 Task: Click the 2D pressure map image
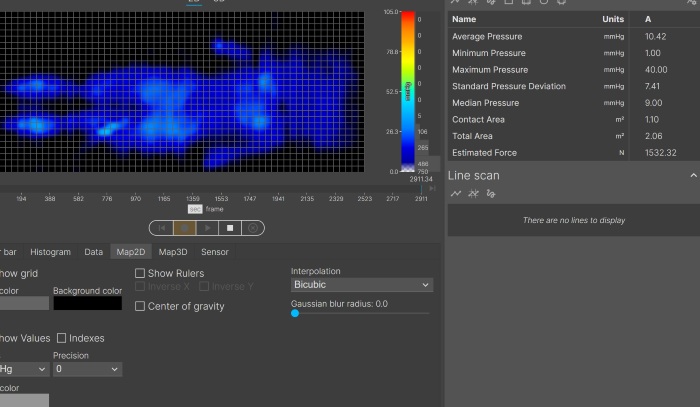[182, 91]
